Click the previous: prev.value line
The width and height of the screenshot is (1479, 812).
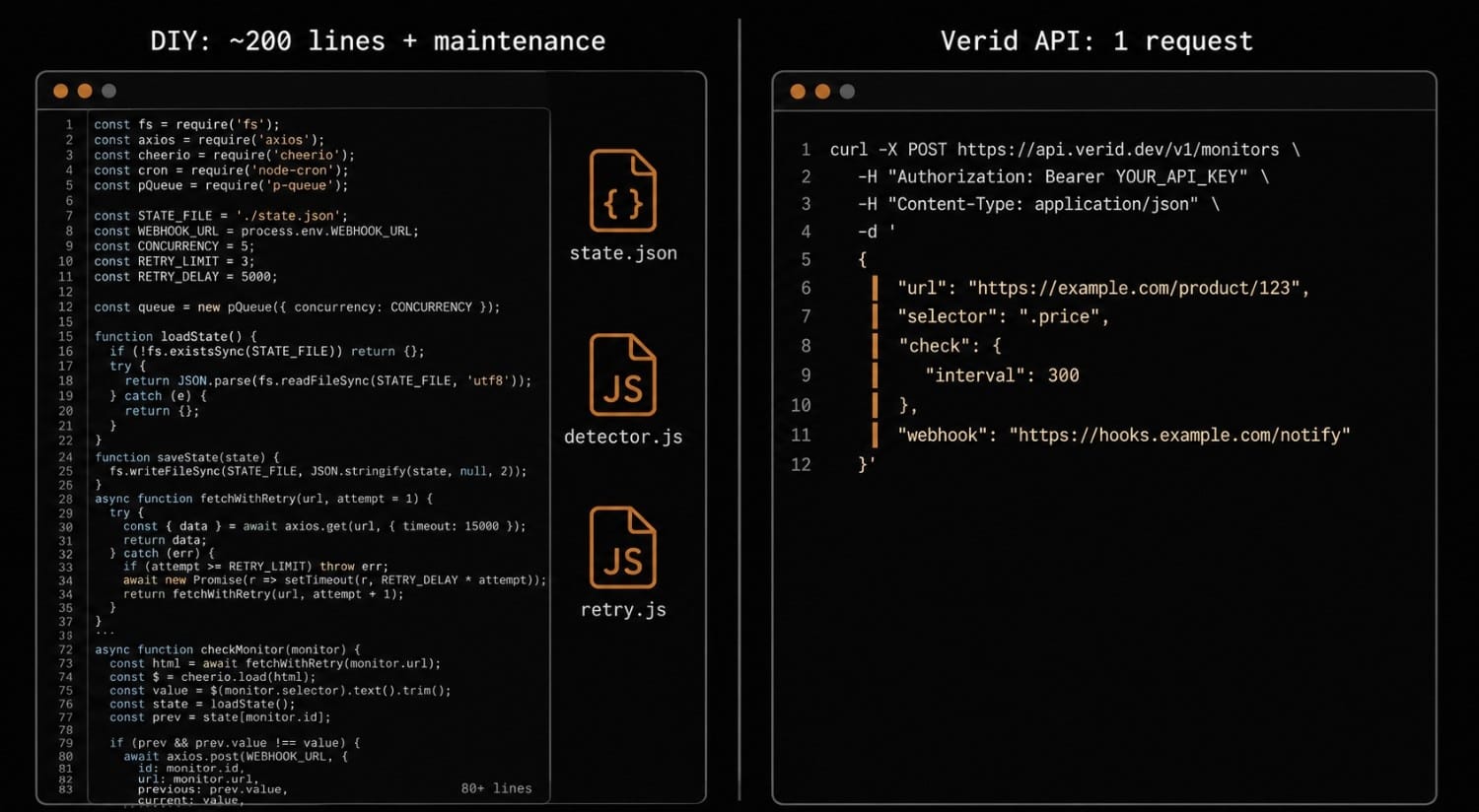tap(212, 789)
